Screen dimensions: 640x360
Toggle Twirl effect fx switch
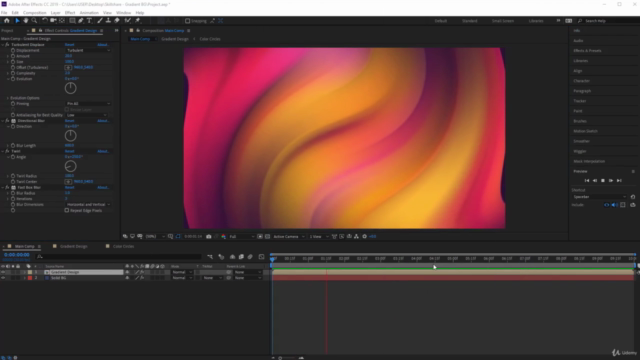(7, 151)
